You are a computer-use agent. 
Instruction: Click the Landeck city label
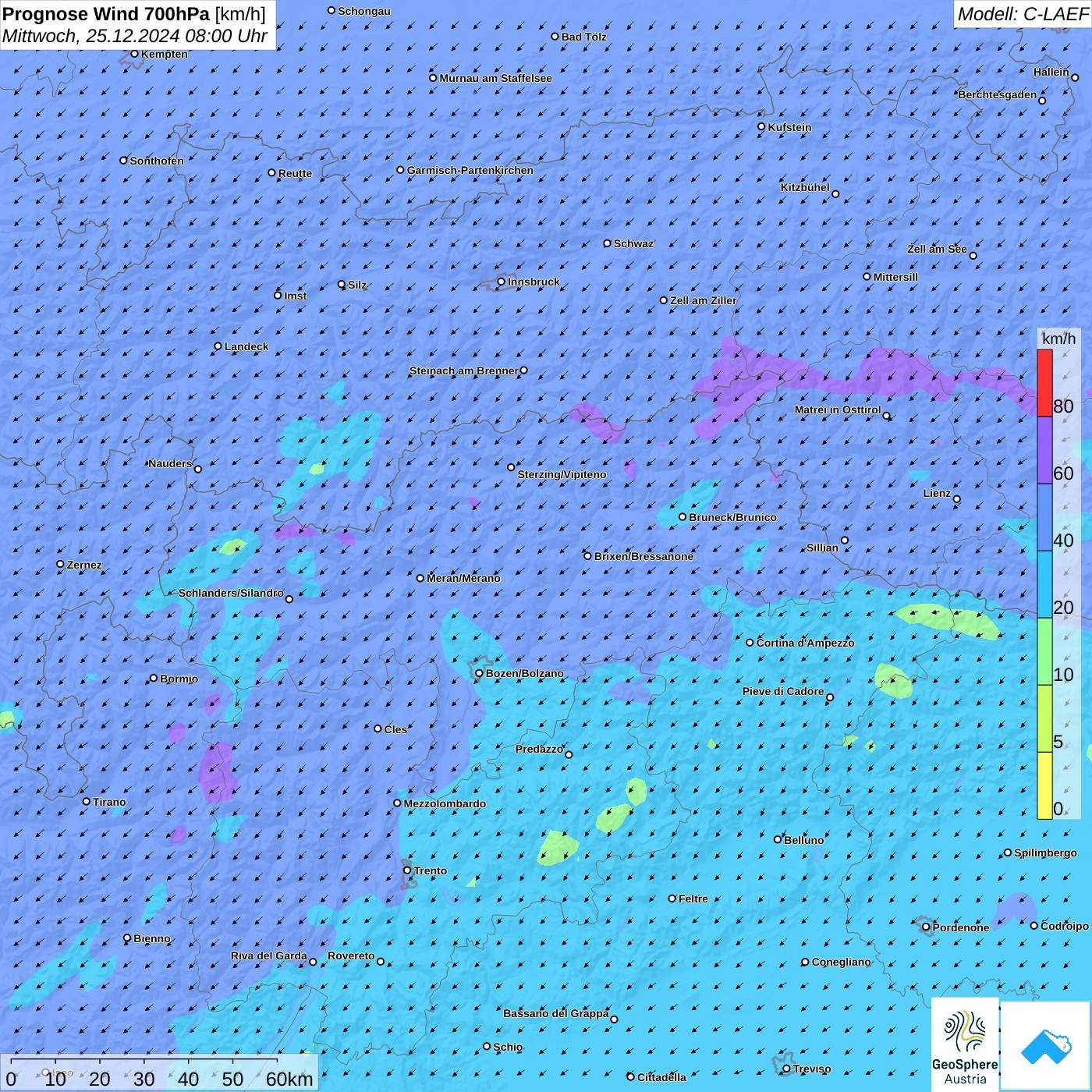pos(246,346)
